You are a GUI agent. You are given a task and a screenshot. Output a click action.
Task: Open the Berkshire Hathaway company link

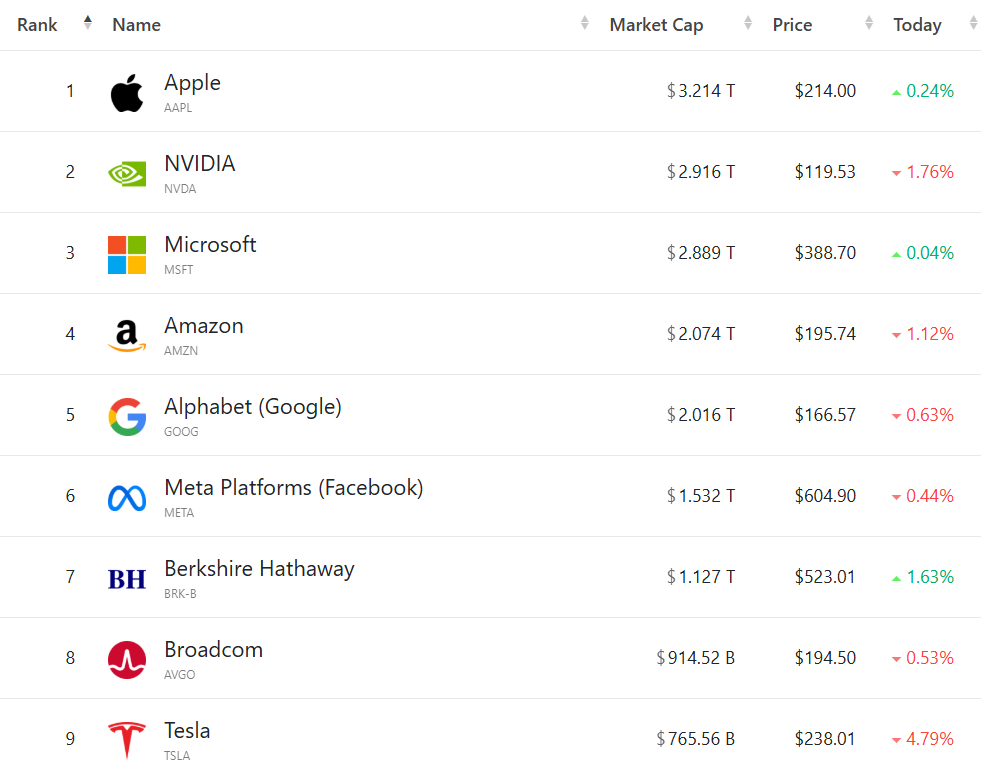point(259,569)
